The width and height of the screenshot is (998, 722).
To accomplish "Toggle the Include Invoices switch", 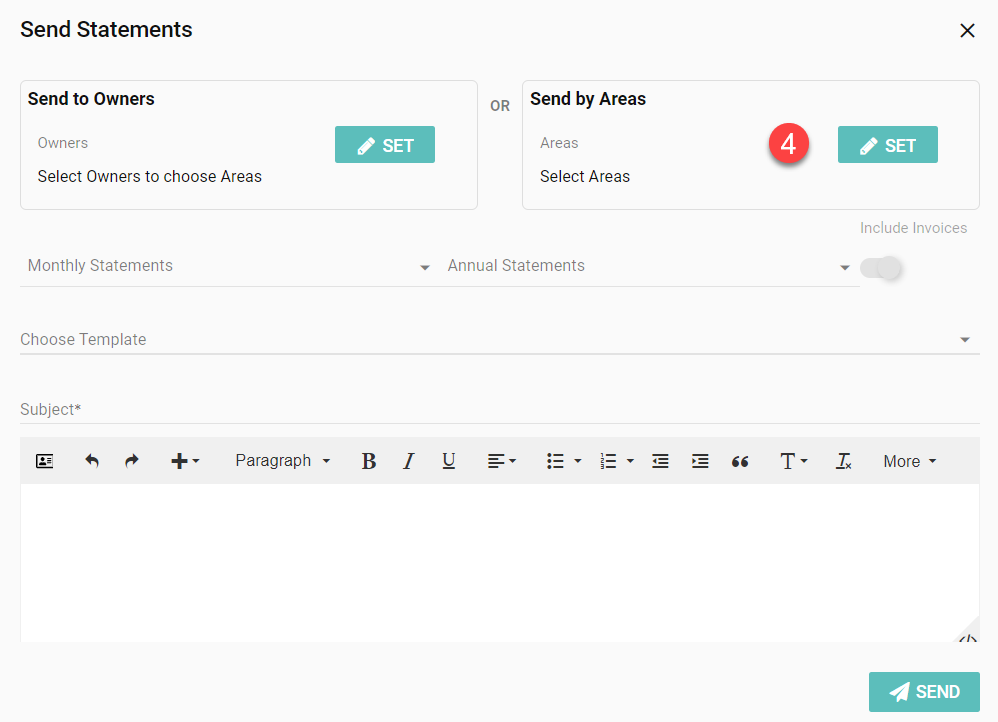I will [882, 268].
